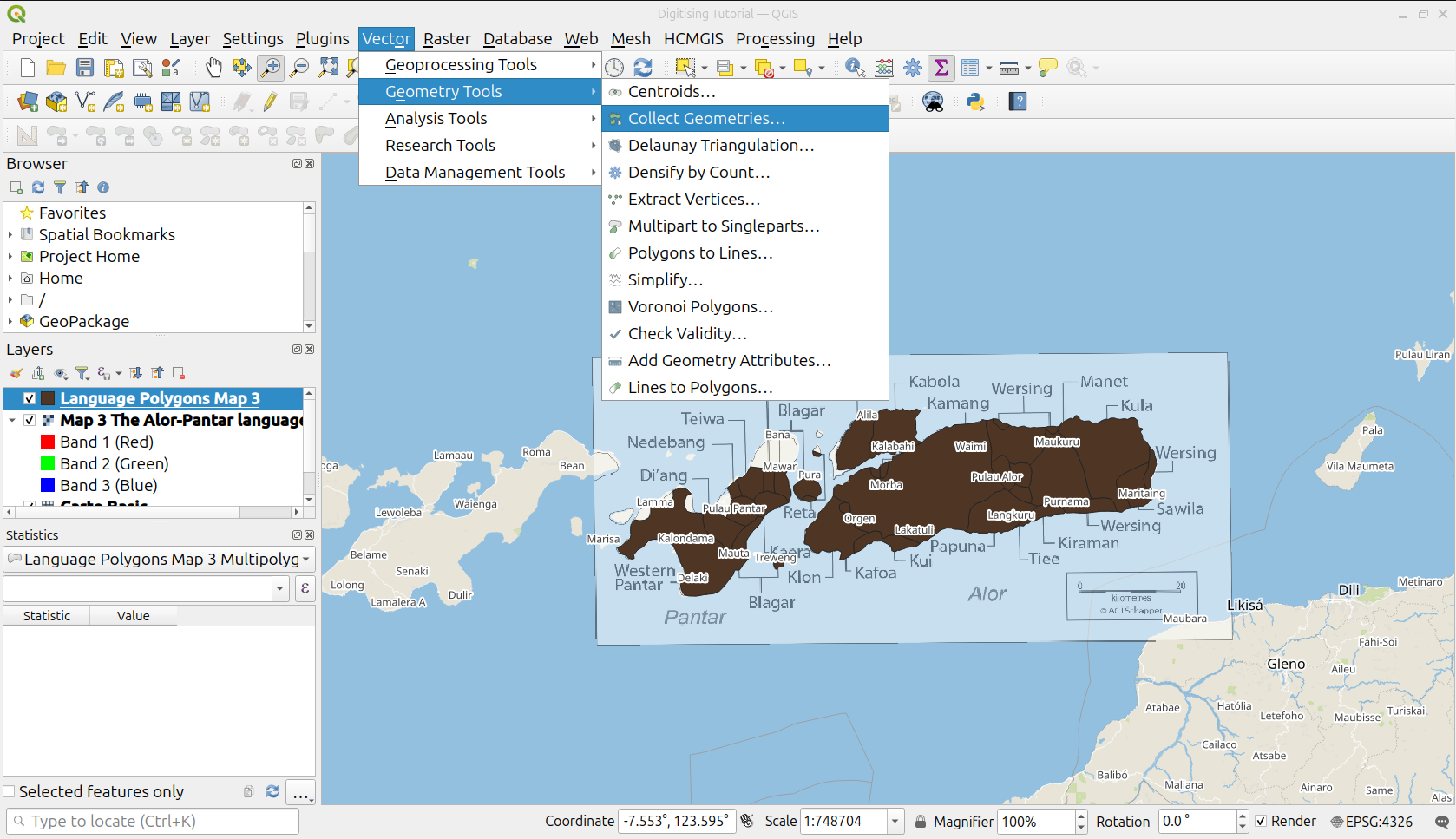The width and height of the screenshot is (1456, 839).
Task: Expand the Scale dropdown list
Action: point(895,821)
